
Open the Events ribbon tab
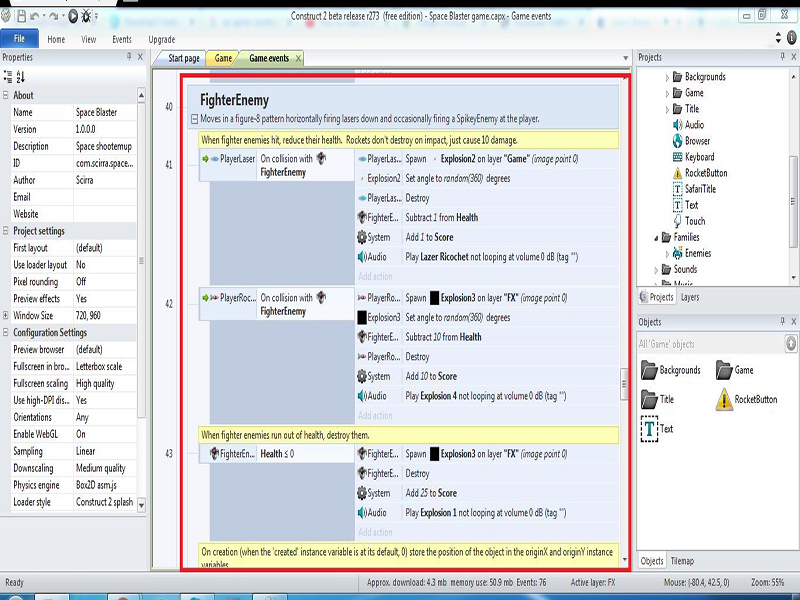[122, 39]
